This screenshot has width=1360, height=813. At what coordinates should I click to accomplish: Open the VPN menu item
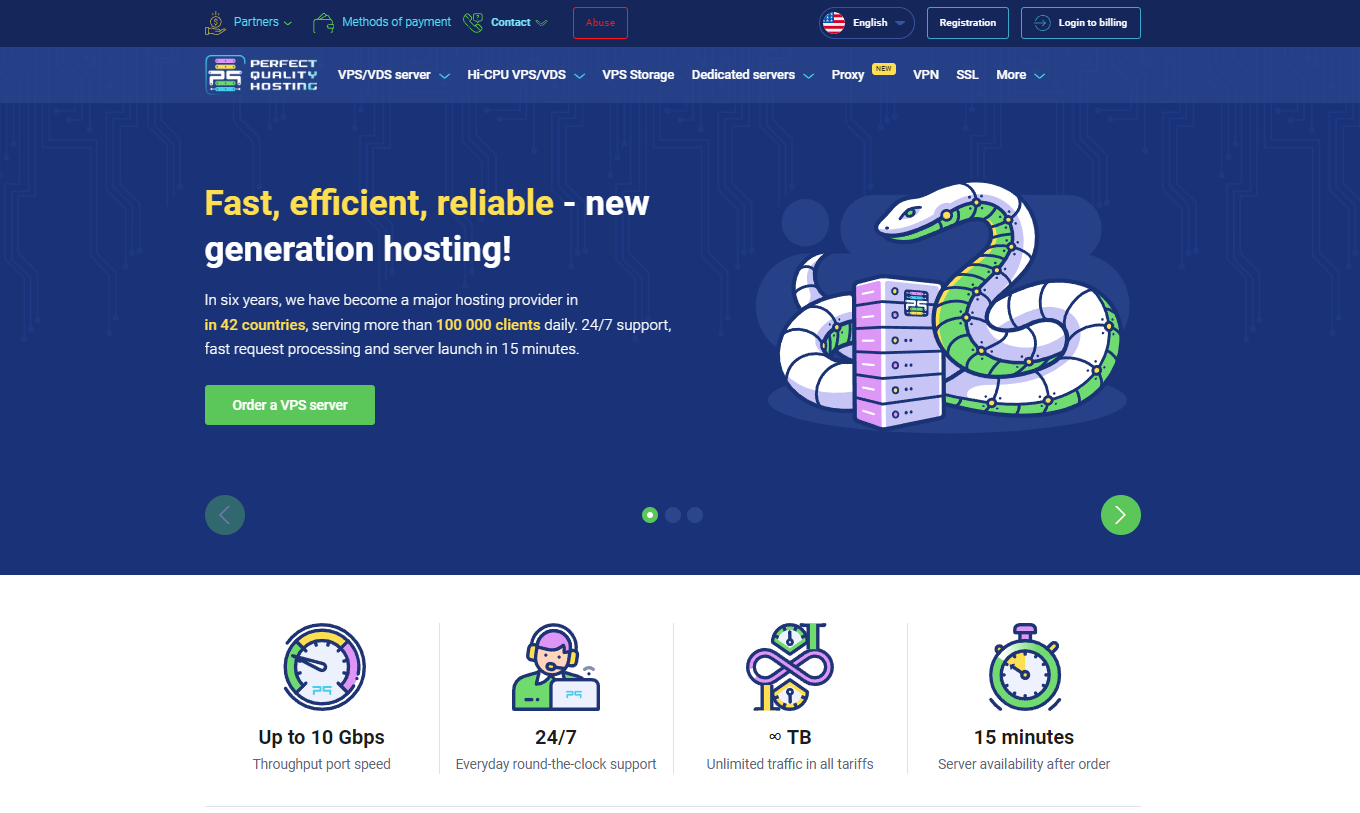926,75
